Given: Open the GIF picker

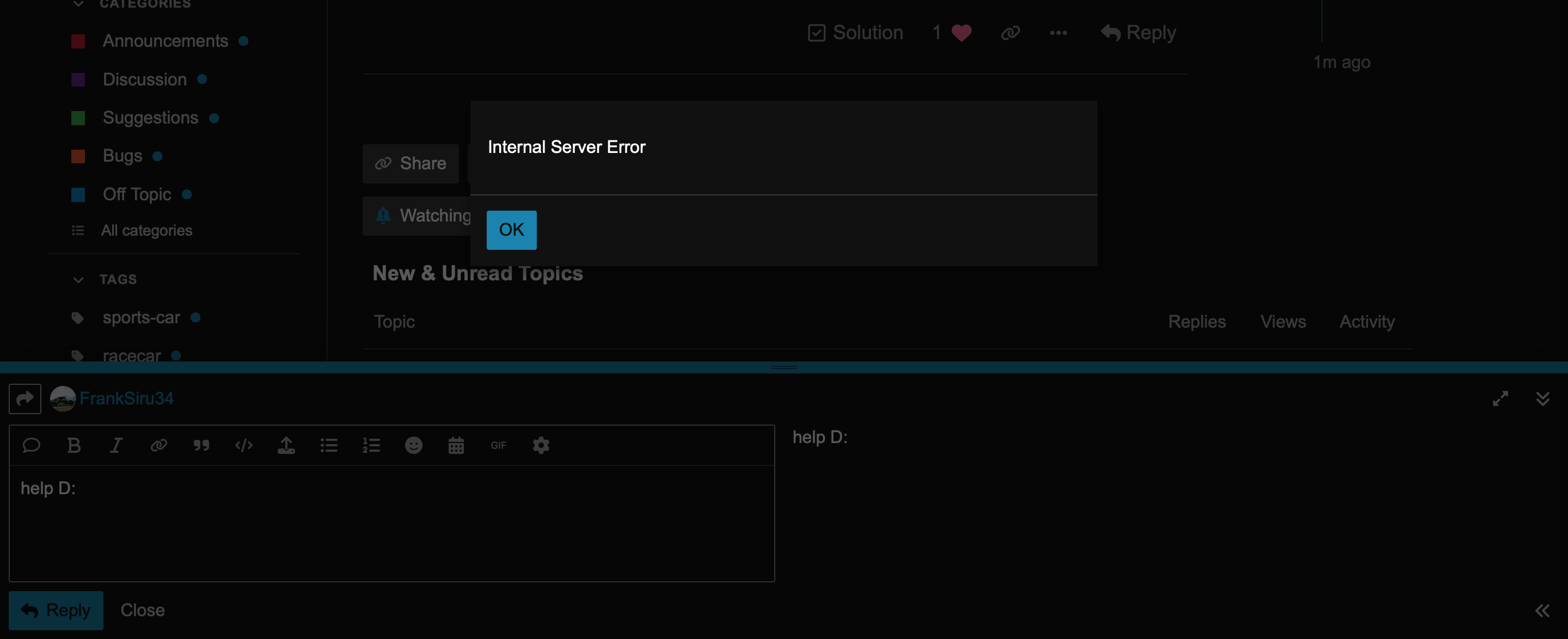Looking at the screenshot, I should tap(498, 445).
